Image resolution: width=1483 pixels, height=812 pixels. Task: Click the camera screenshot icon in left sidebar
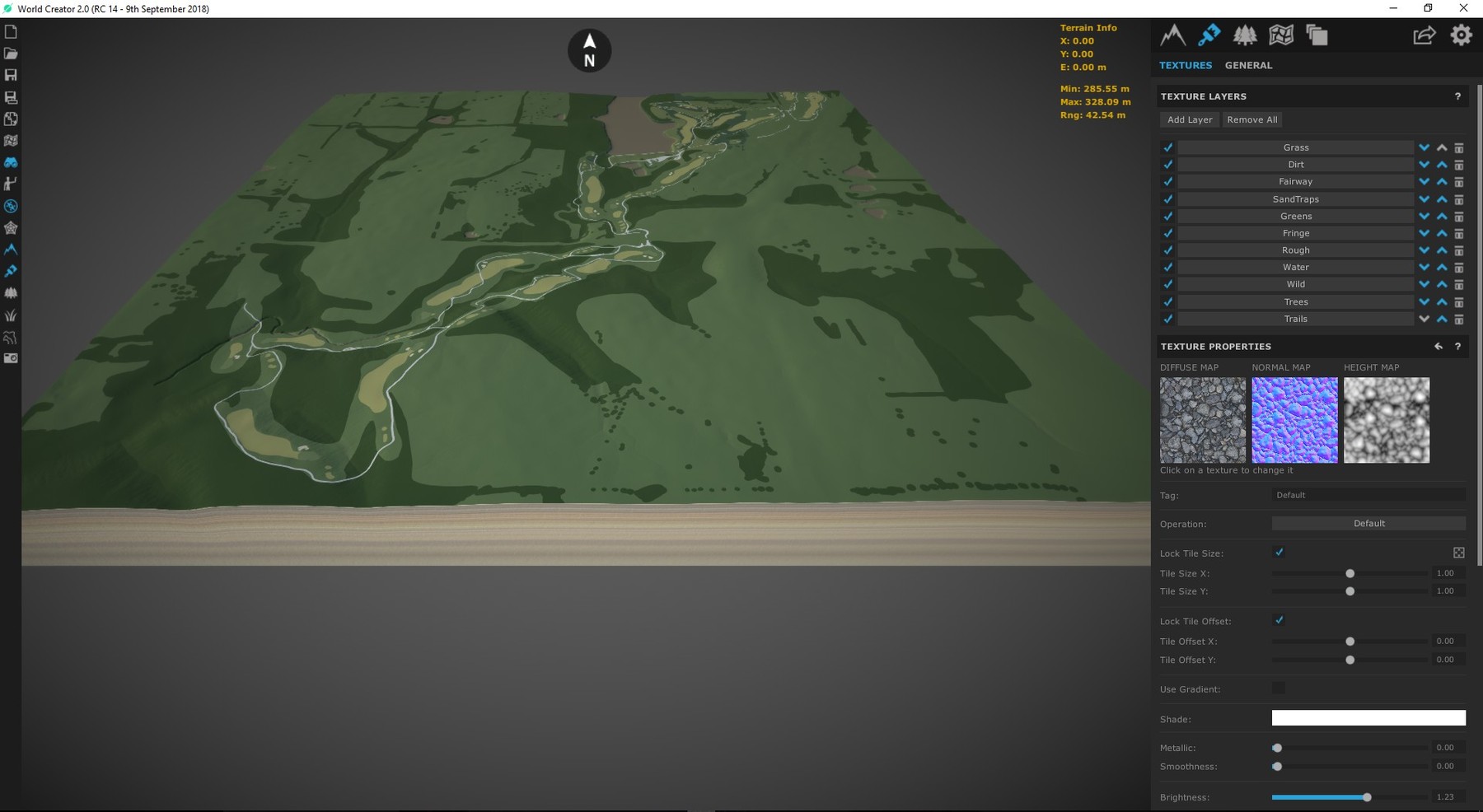11,358
